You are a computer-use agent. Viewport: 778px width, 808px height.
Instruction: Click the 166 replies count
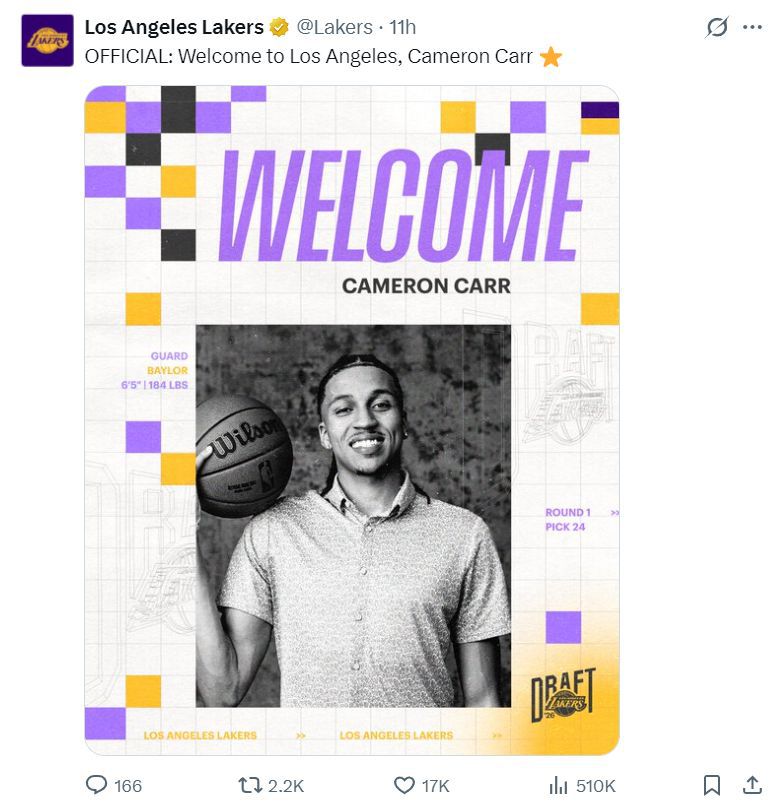click(128, 786)
